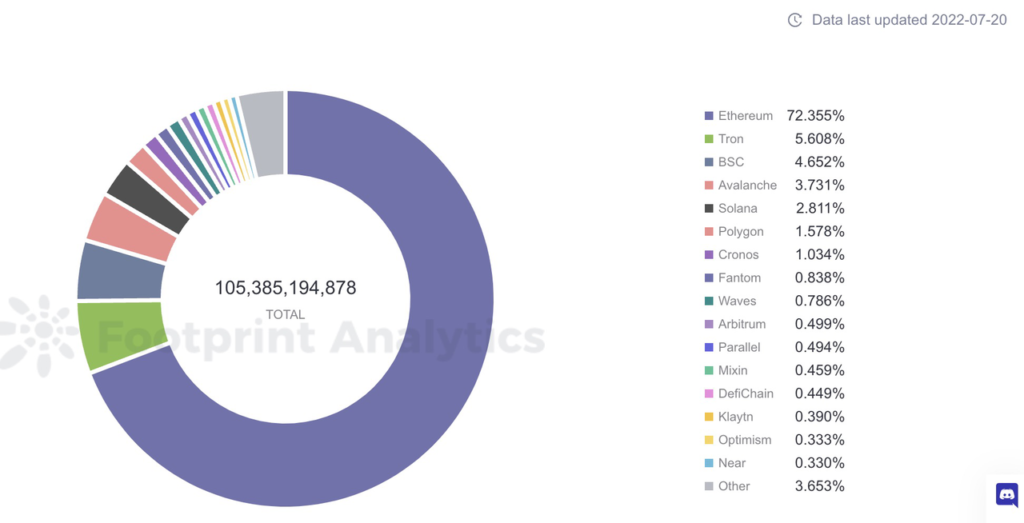Click the dark Solana donut slice
Image resolution: width=1024 pixels, height=523 pixels.
point(148,199)
